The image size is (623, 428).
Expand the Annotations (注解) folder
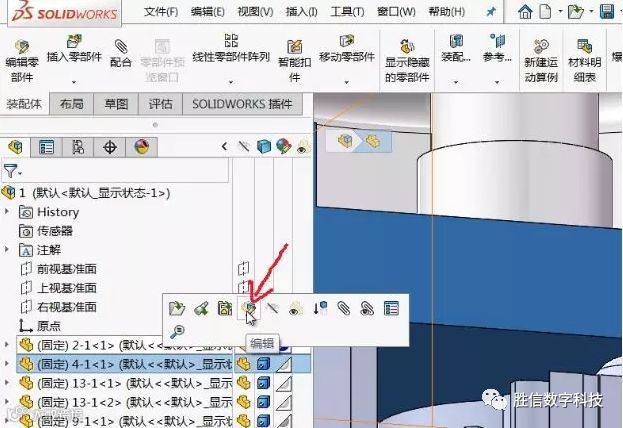(6, 250)
